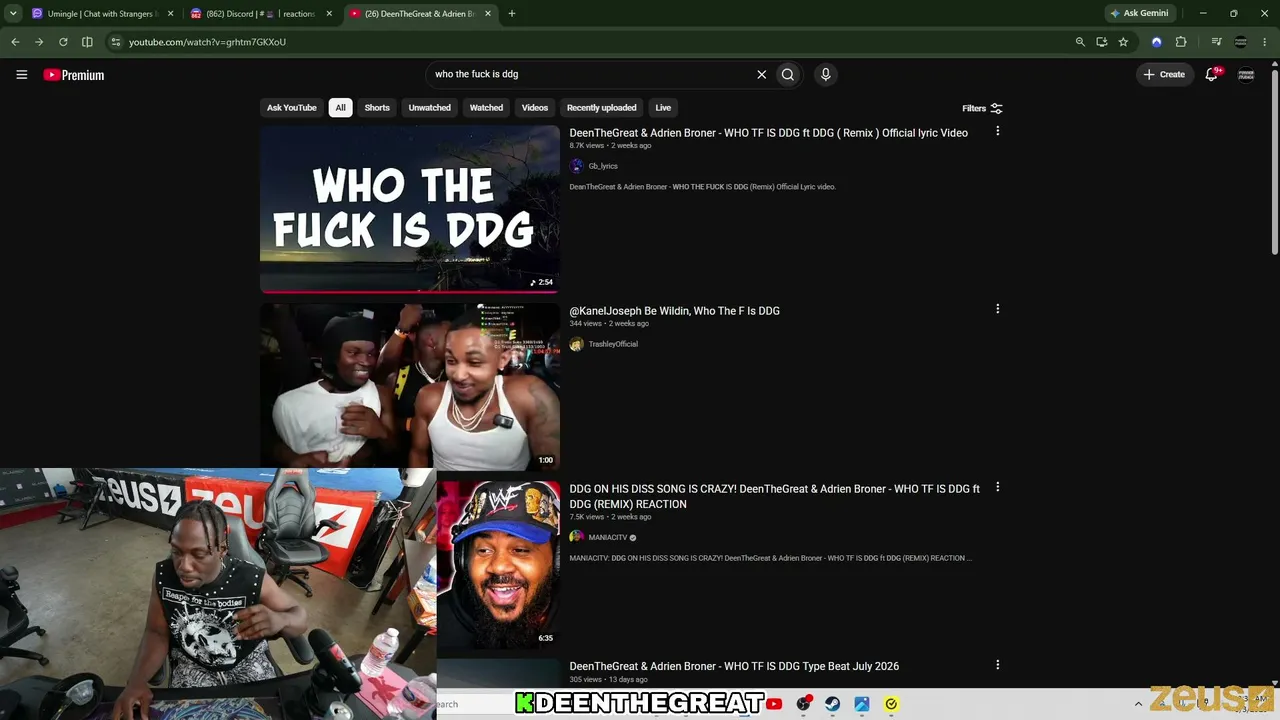Select the All filter chip

point(340,108)
